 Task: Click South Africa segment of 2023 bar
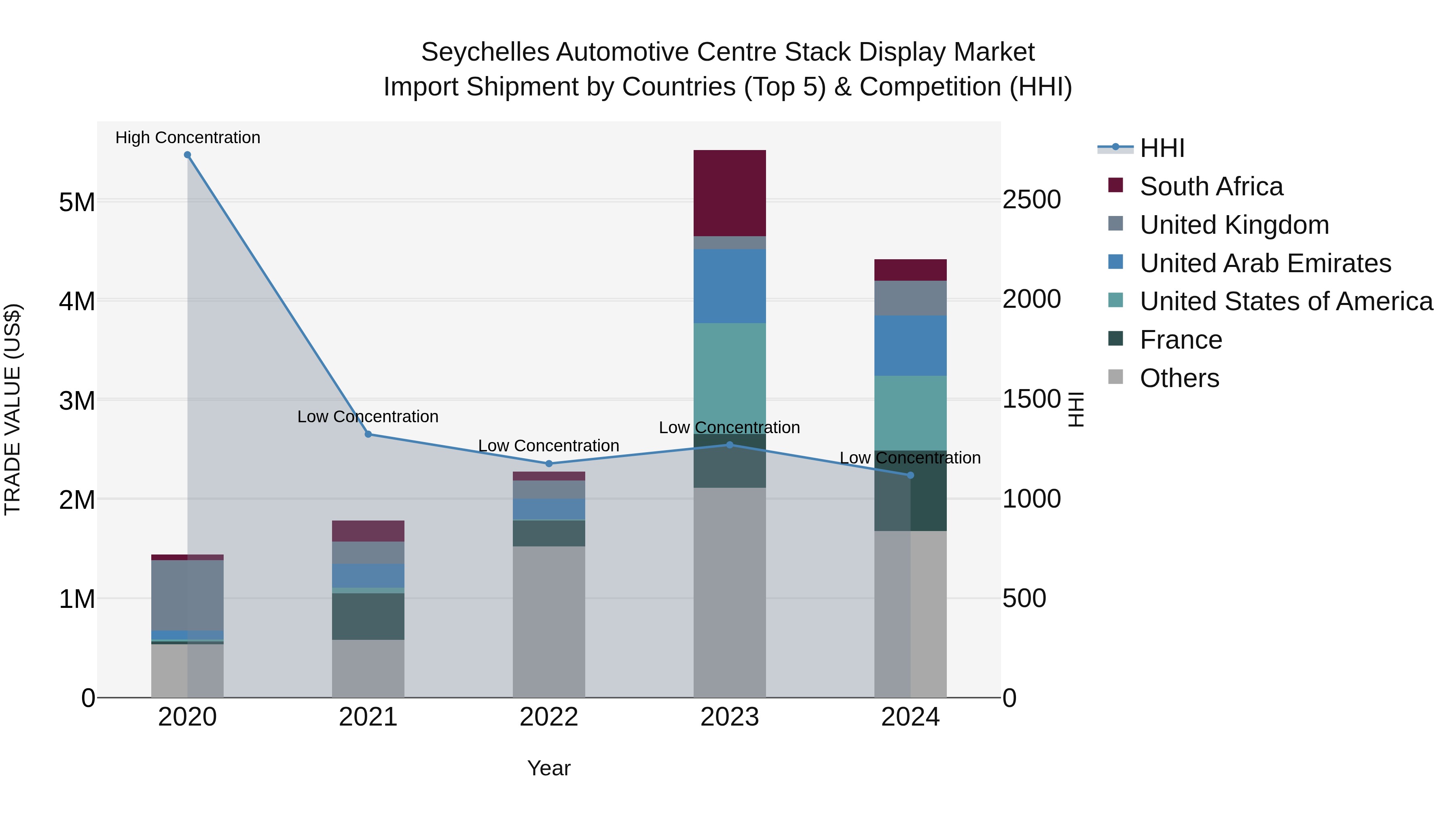coord(730,193)
